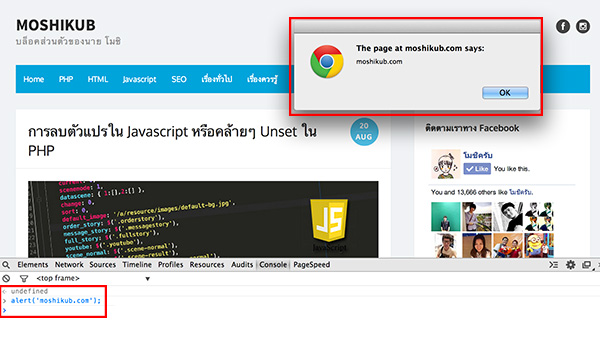Click the Chrome logo in alert dialog
This screenshot has width=600, height=362.
327,62
